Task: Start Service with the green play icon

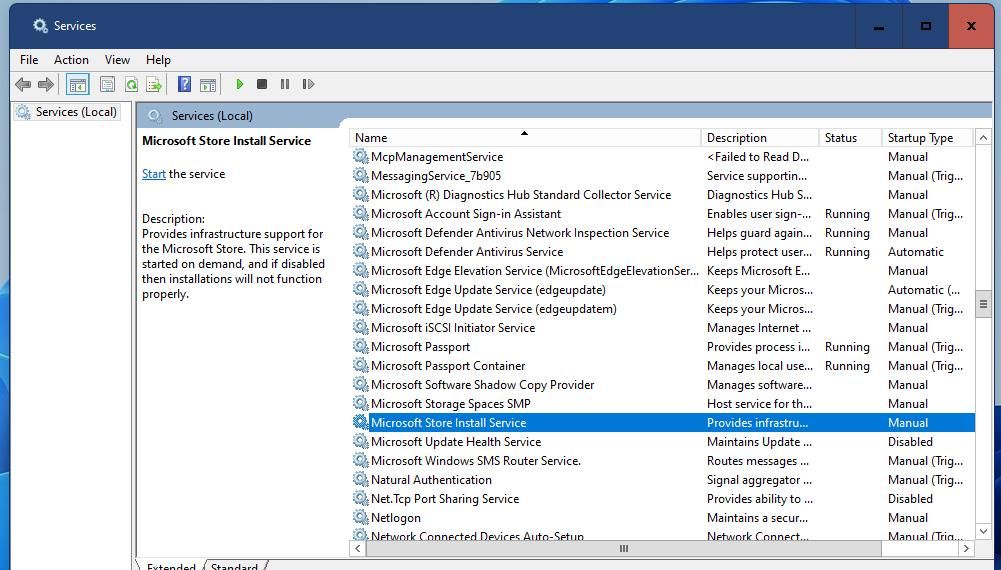Action: coord(240,84)
